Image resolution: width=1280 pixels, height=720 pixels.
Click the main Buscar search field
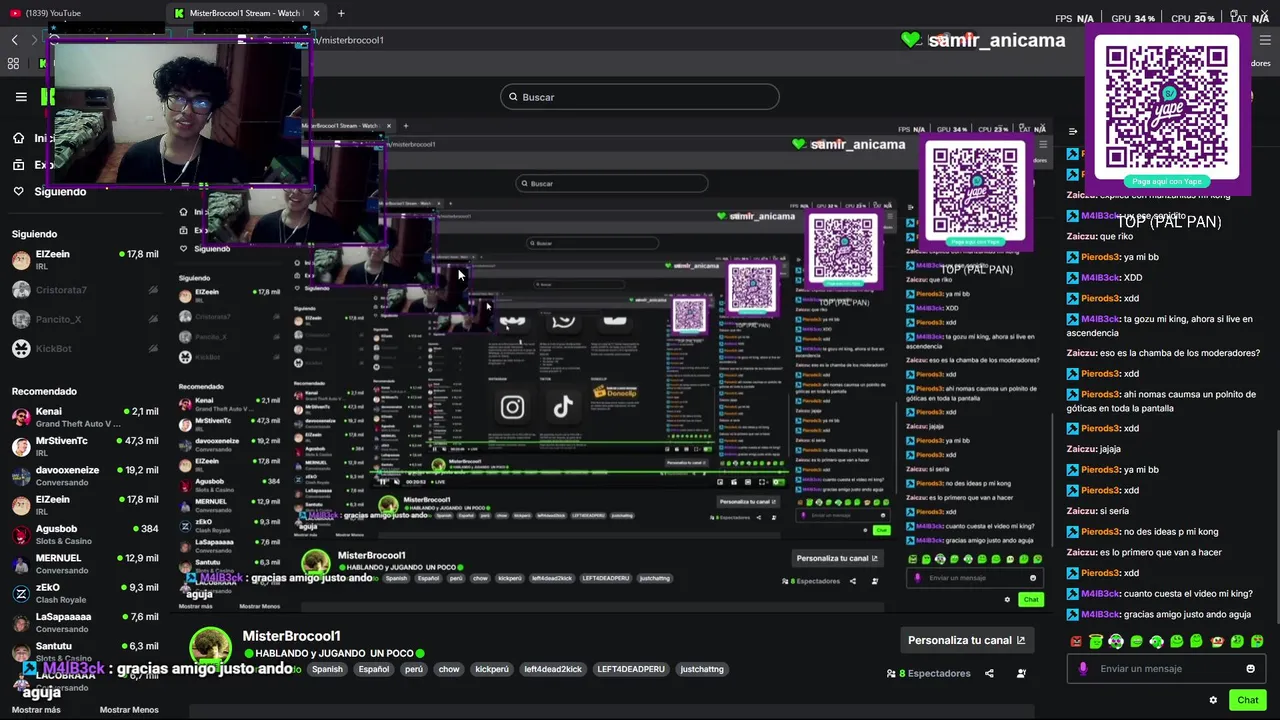click(640, 97)
